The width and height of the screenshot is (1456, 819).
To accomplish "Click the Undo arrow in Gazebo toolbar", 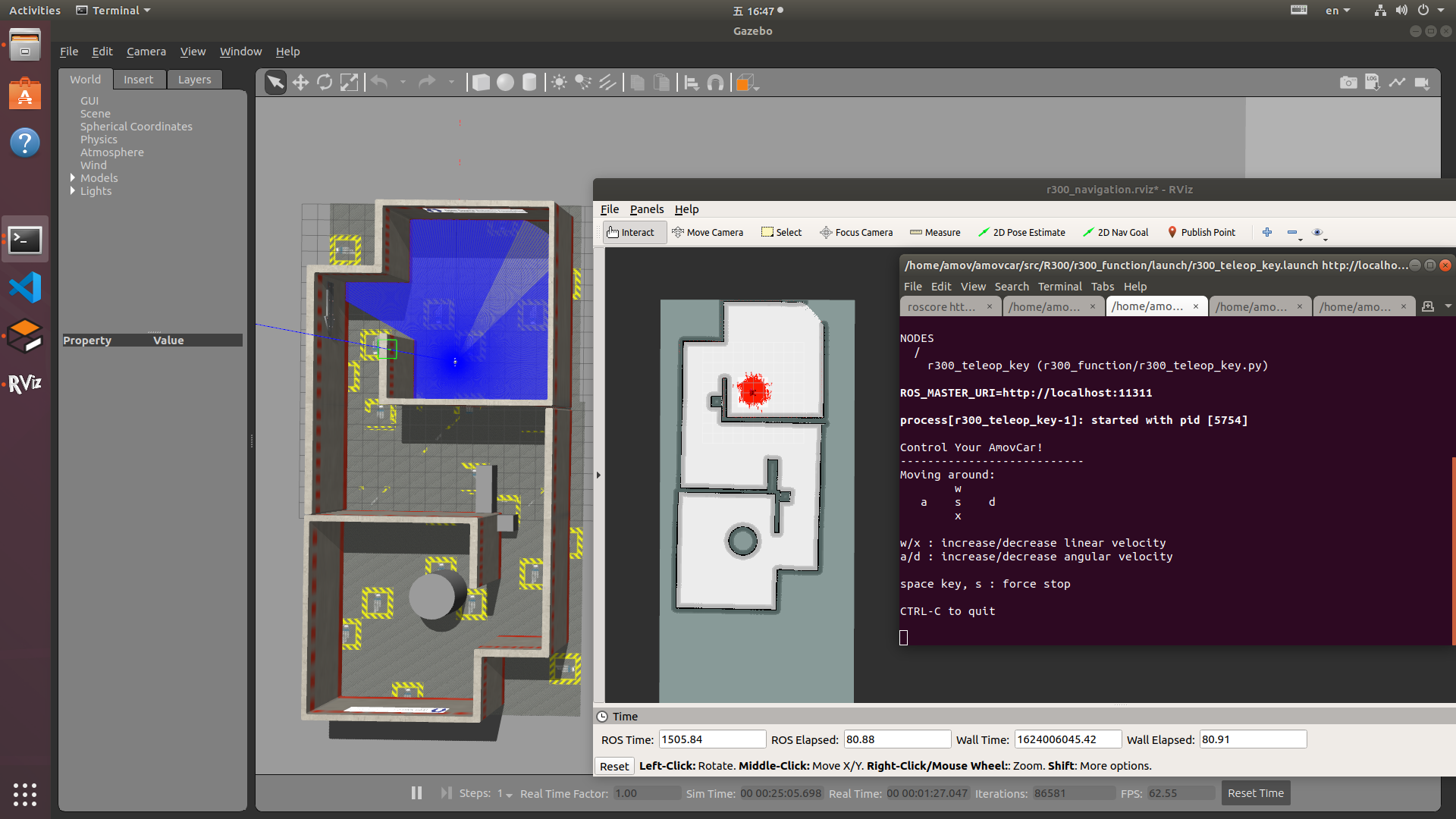I will [379, 82].
